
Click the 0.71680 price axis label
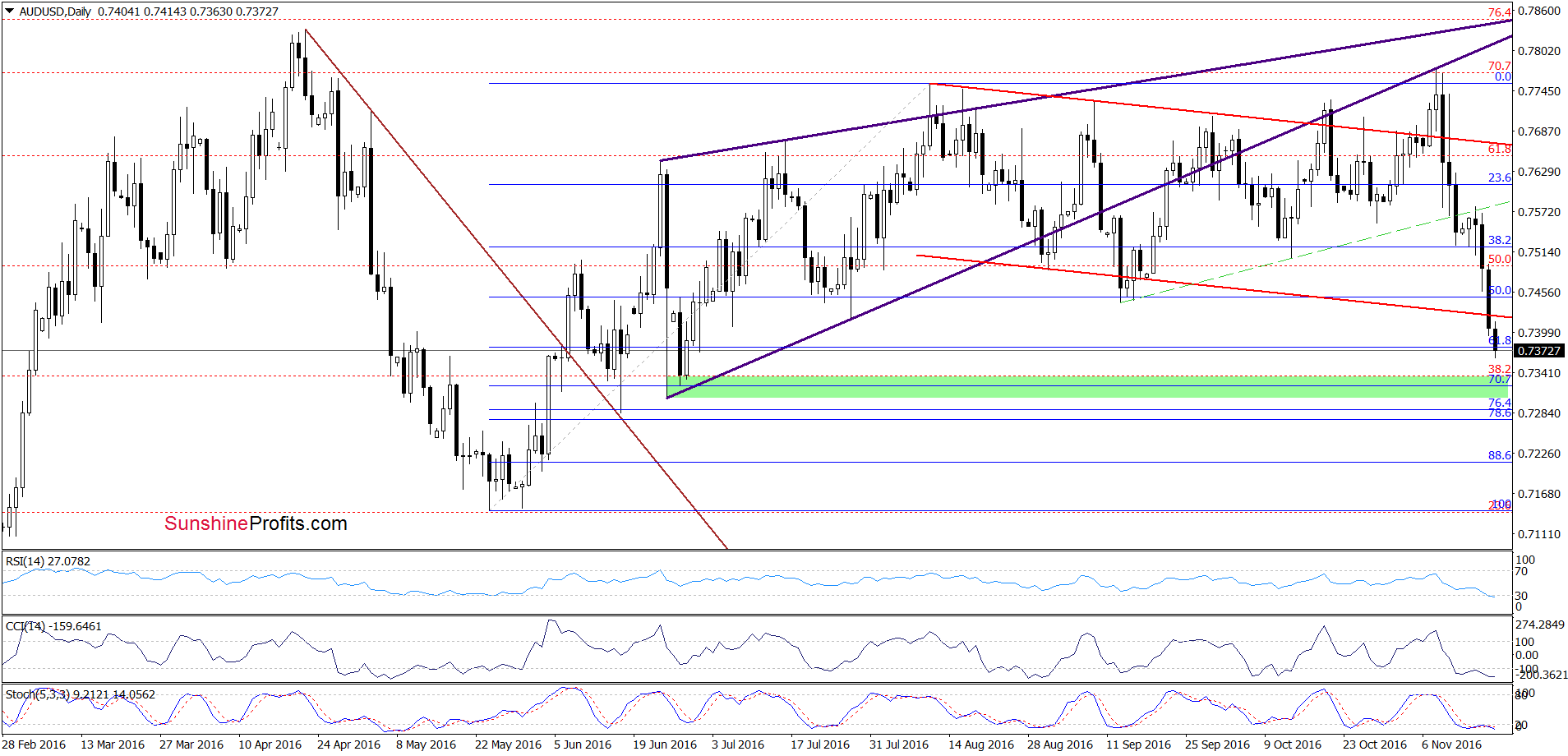[1538, 494]
